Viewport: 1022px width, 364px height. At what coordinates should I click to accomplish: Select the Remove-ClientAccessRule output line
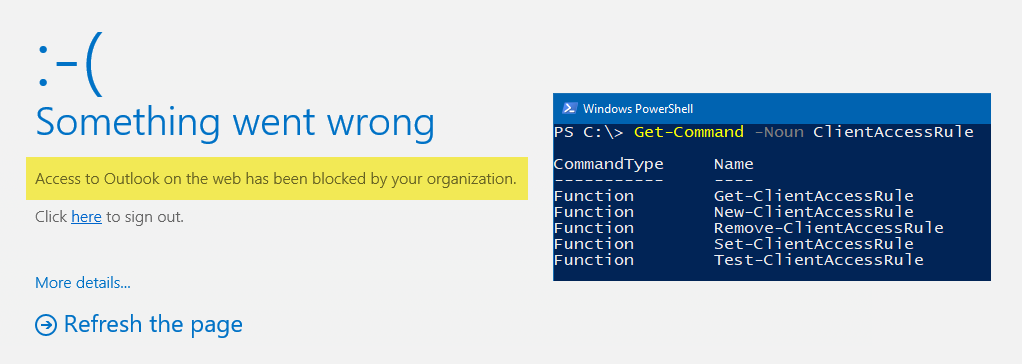coord(748,228)
